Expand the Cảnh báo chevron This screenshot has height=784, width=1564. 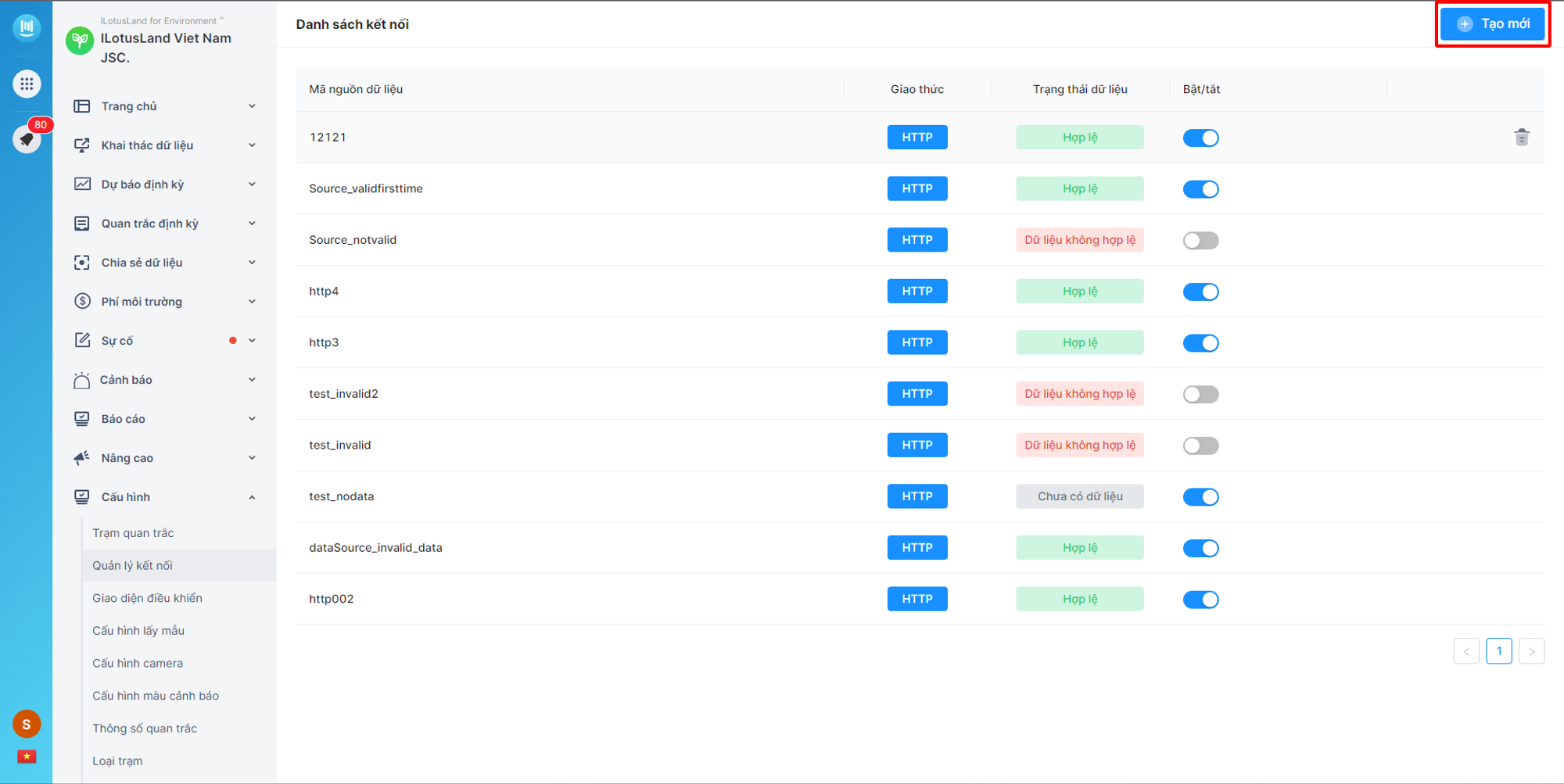point(252,380)
